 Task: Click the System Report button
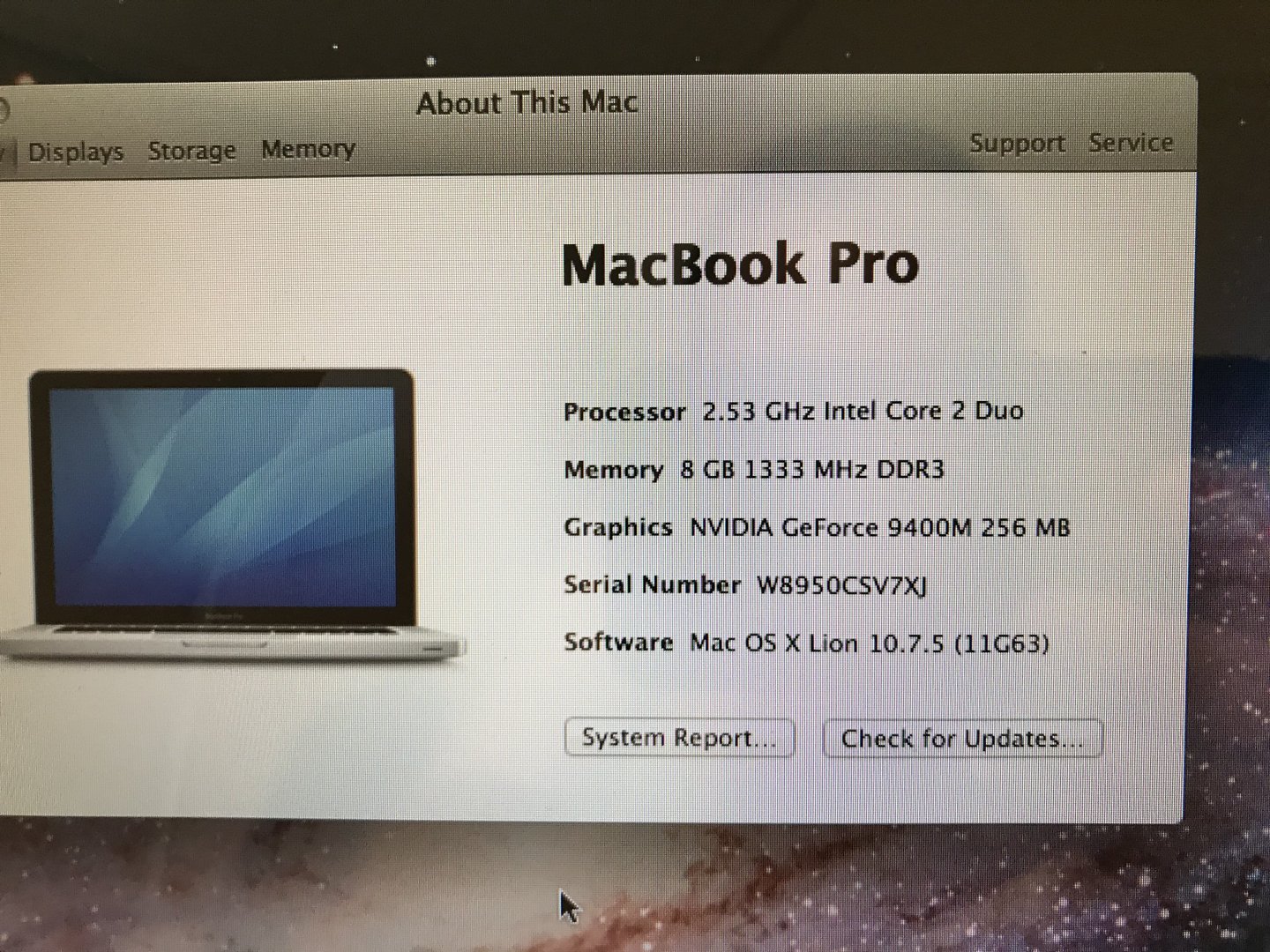click(x=679, y=738)
